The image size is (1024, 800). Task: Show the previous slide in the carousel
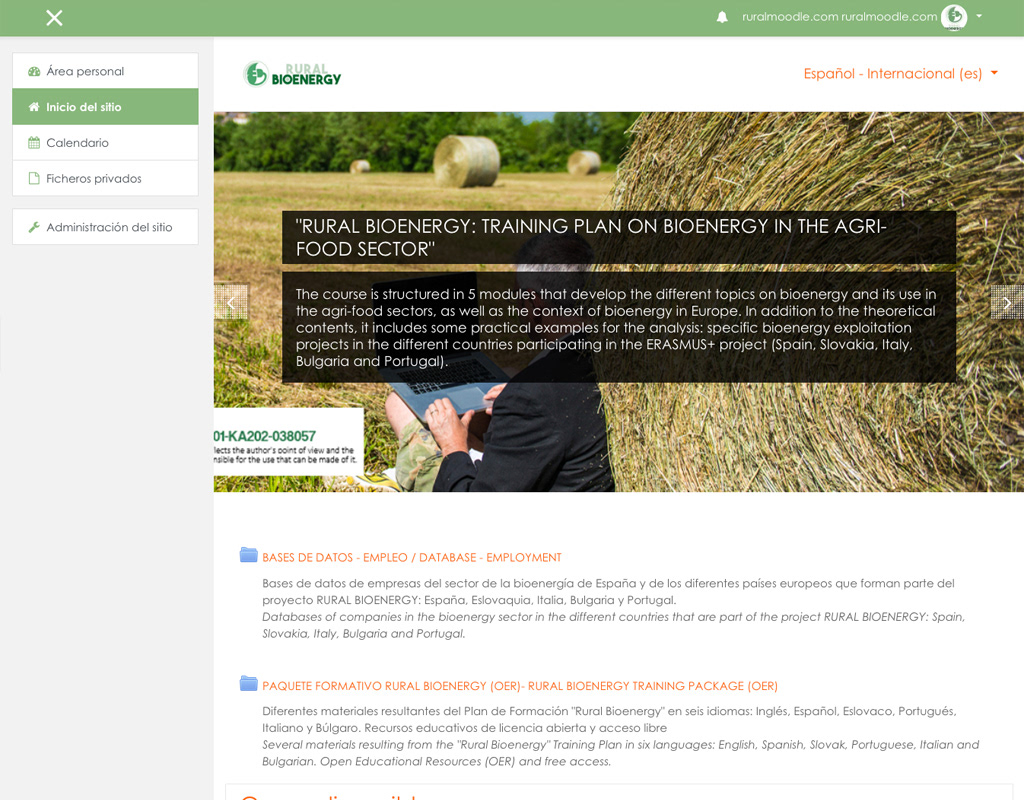231,302
